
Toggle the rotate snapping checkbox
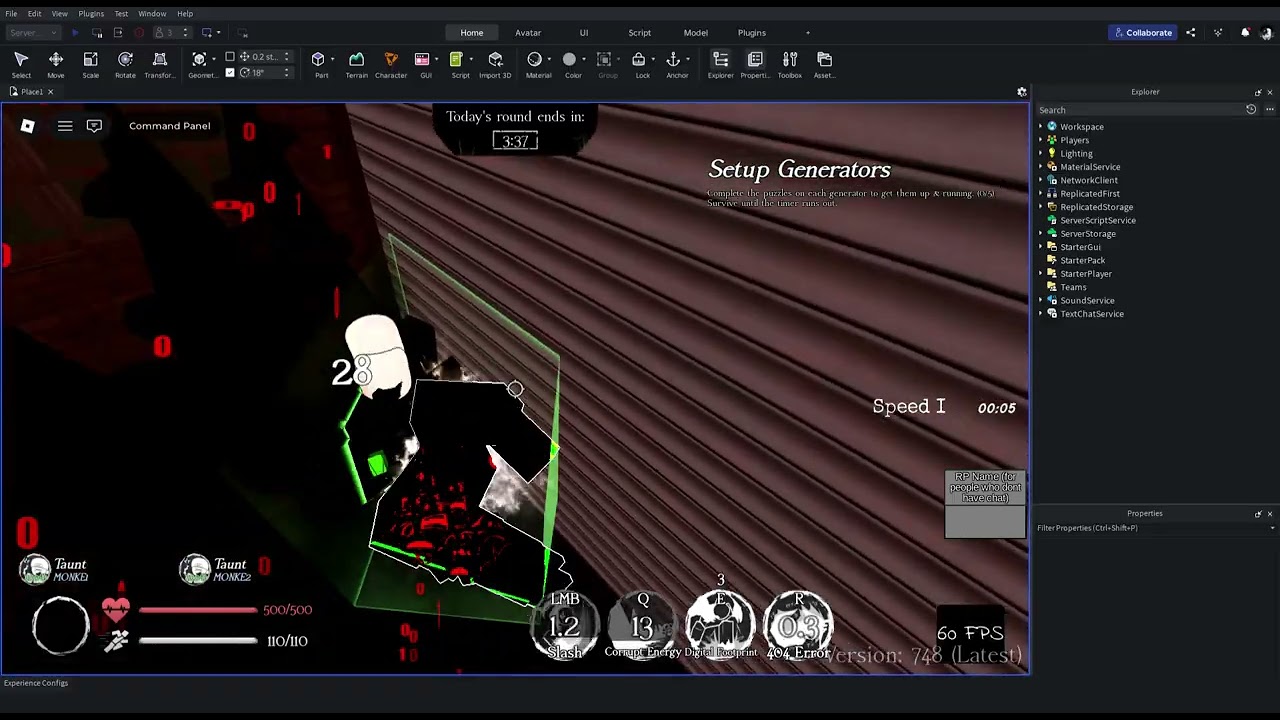(x=230, y=72)
